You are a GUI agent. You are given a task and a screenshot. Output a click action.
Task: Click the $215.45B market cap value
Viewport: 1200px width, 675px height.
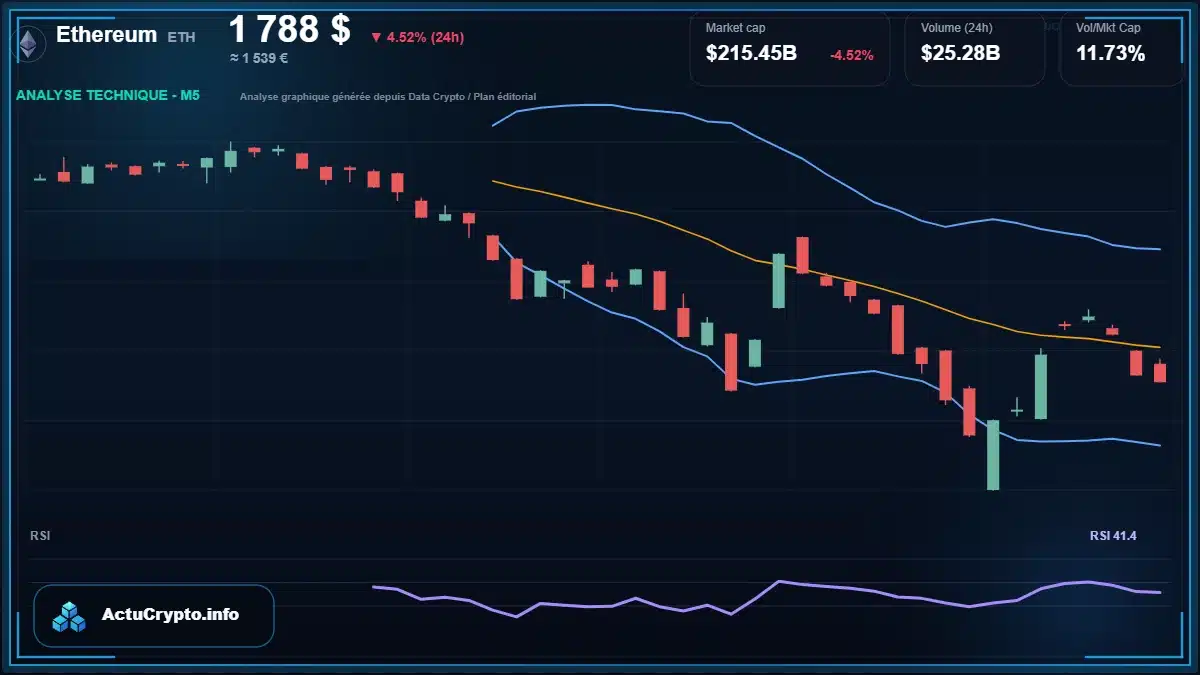coord(751,54)
